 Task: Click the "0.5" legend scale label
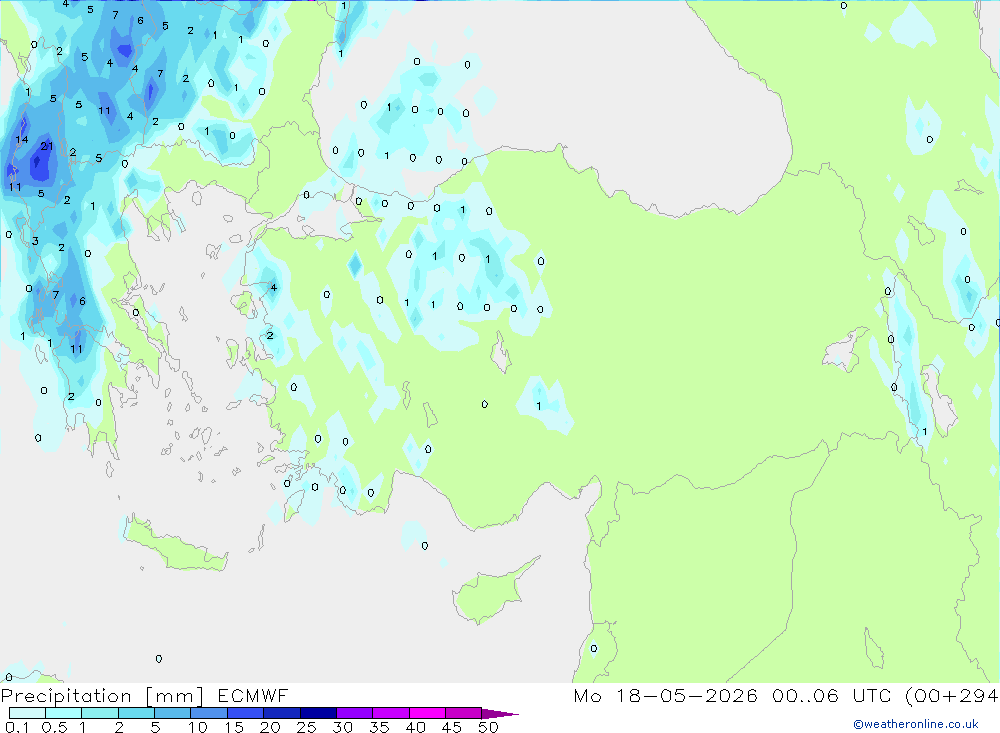click(54, 727)
